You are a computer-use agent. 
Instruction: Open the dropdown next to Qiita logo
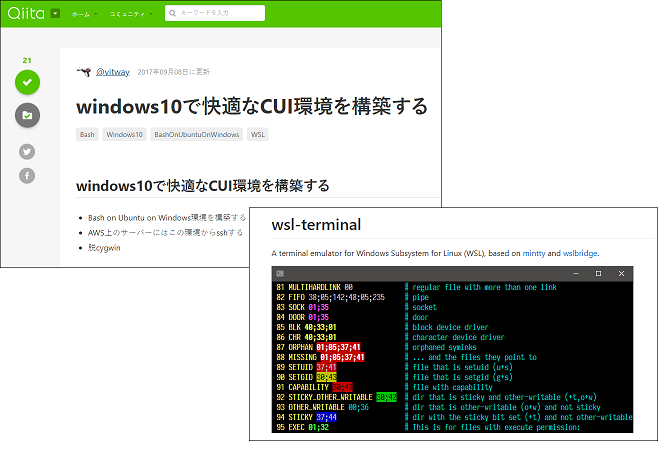coord(55,14)
